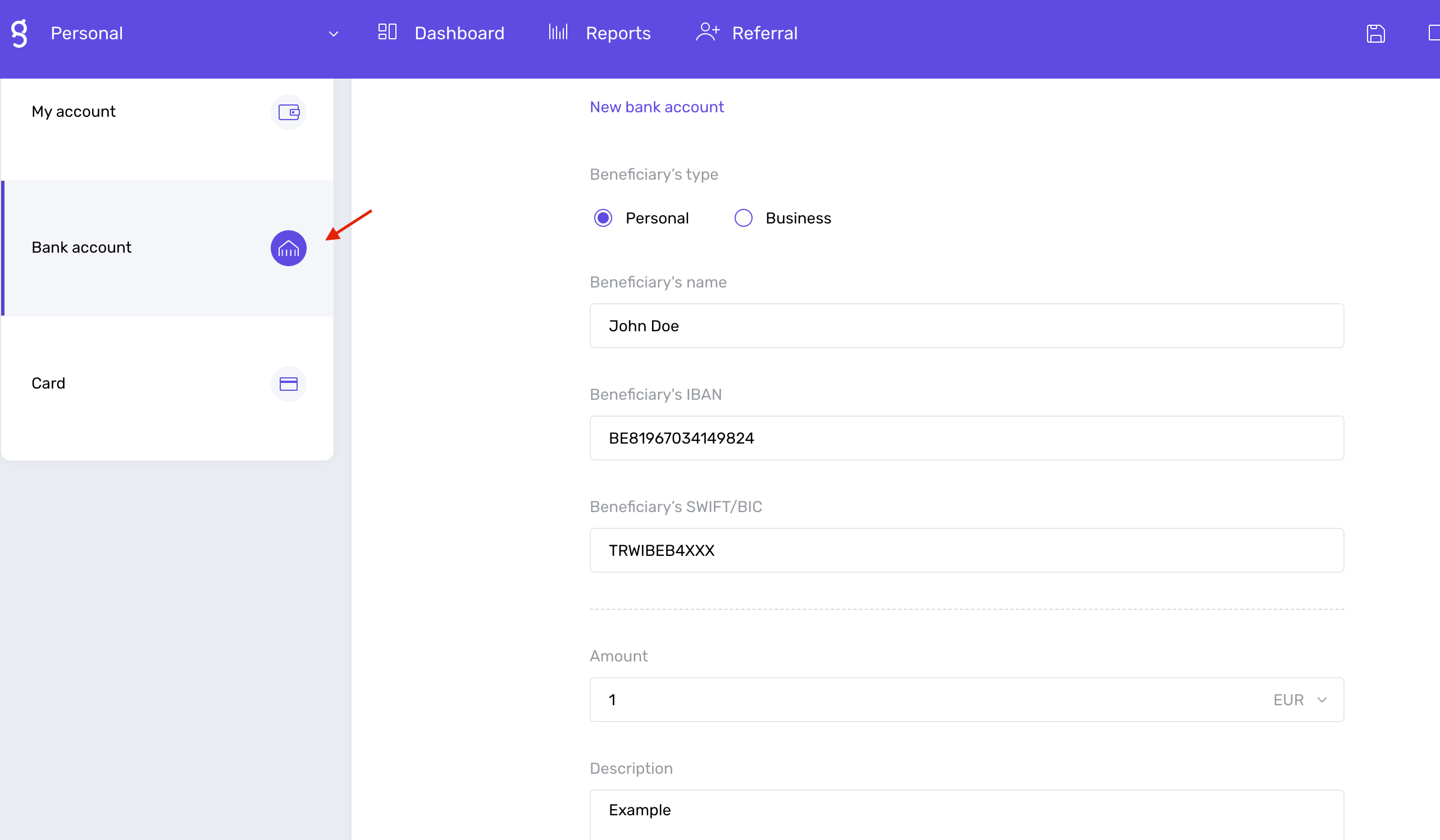Click the Bank account icon

click(x=287, y=248)
